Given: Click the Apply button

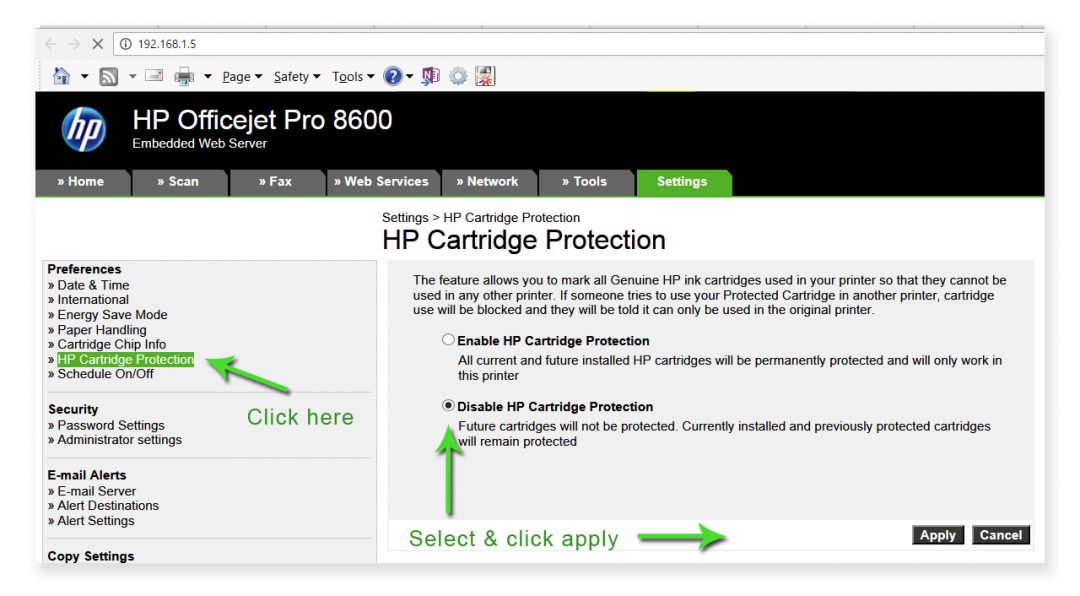Looking at the screenshot, I should [937, 535].
